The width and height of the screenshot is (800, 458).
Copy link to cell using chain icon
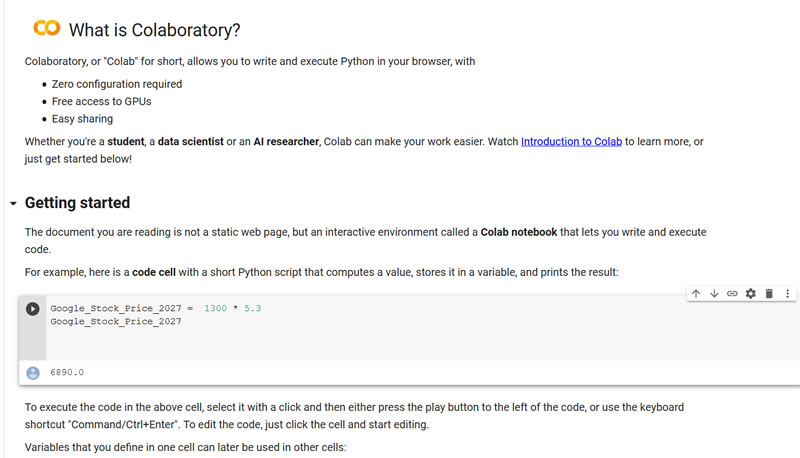tap(732, 293)
